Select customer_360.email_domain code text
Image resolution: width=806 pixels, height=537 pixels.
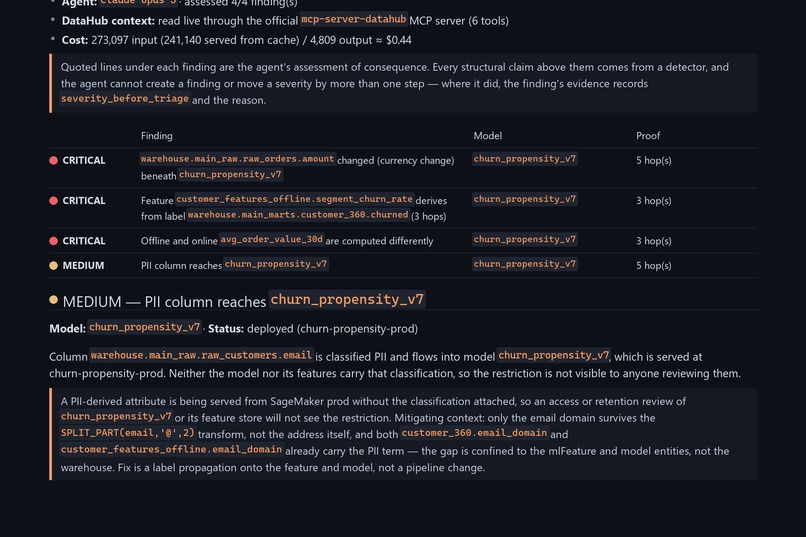point(474,433)
